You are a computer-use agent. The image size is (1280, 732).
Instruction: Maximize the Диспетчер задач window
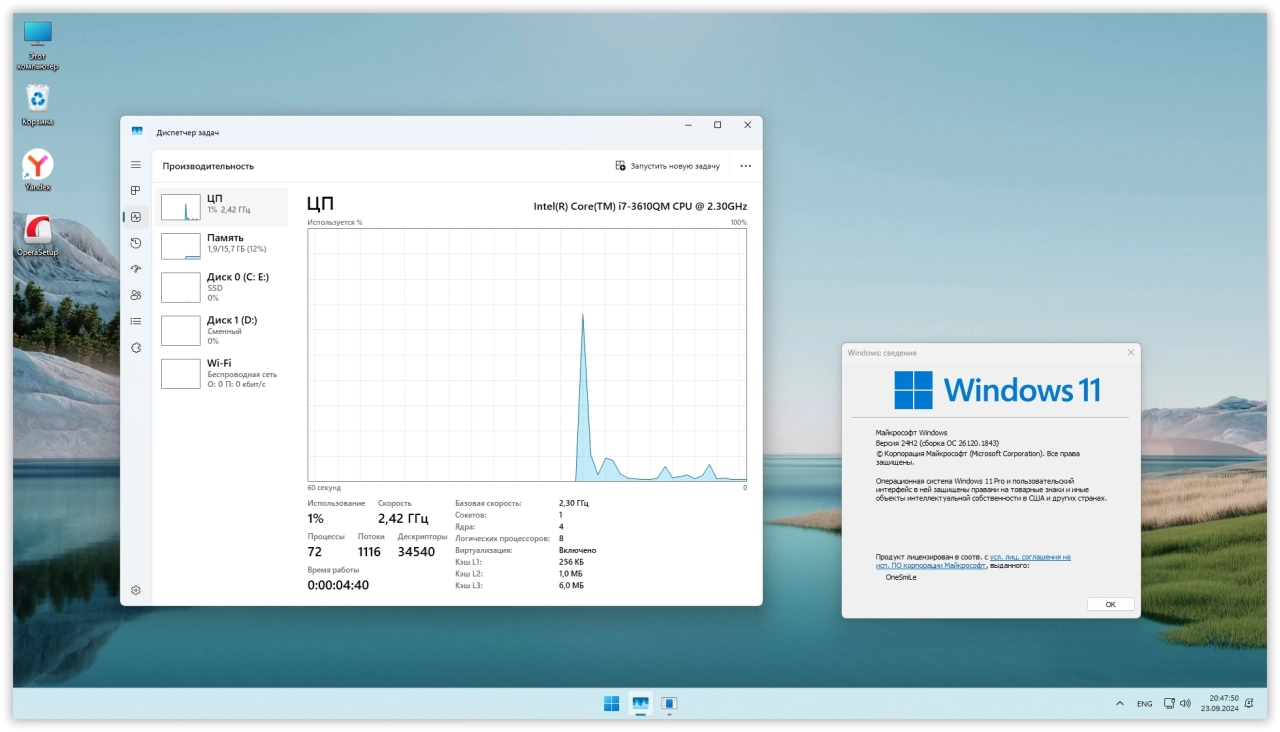pyautogui.click(x=717, y=125)
